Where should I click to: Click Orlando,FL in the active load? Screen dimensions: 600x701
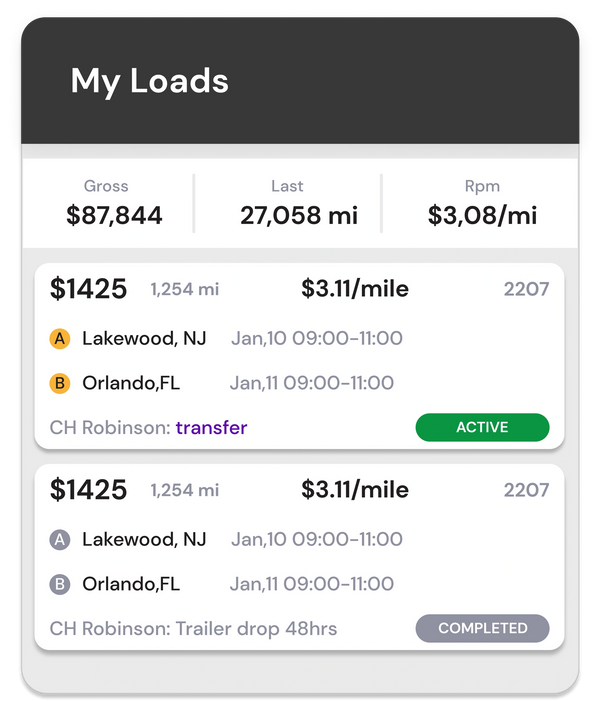[x=131, y=383]
